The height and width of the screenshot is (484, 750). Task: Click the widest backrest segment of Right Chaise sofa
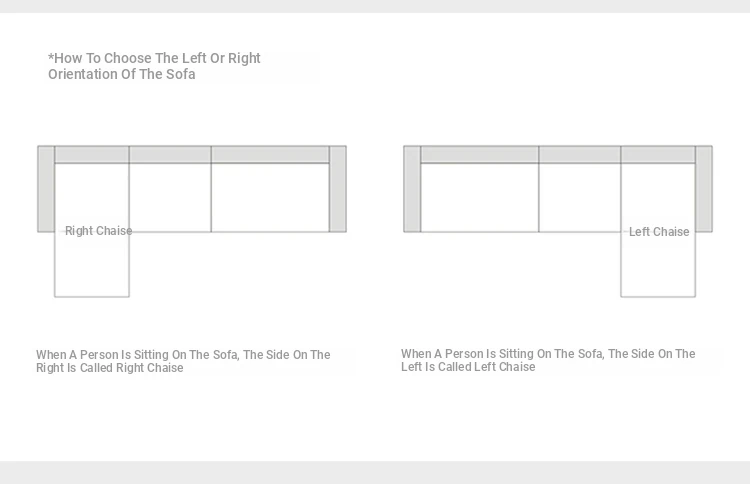pos(270,155)
